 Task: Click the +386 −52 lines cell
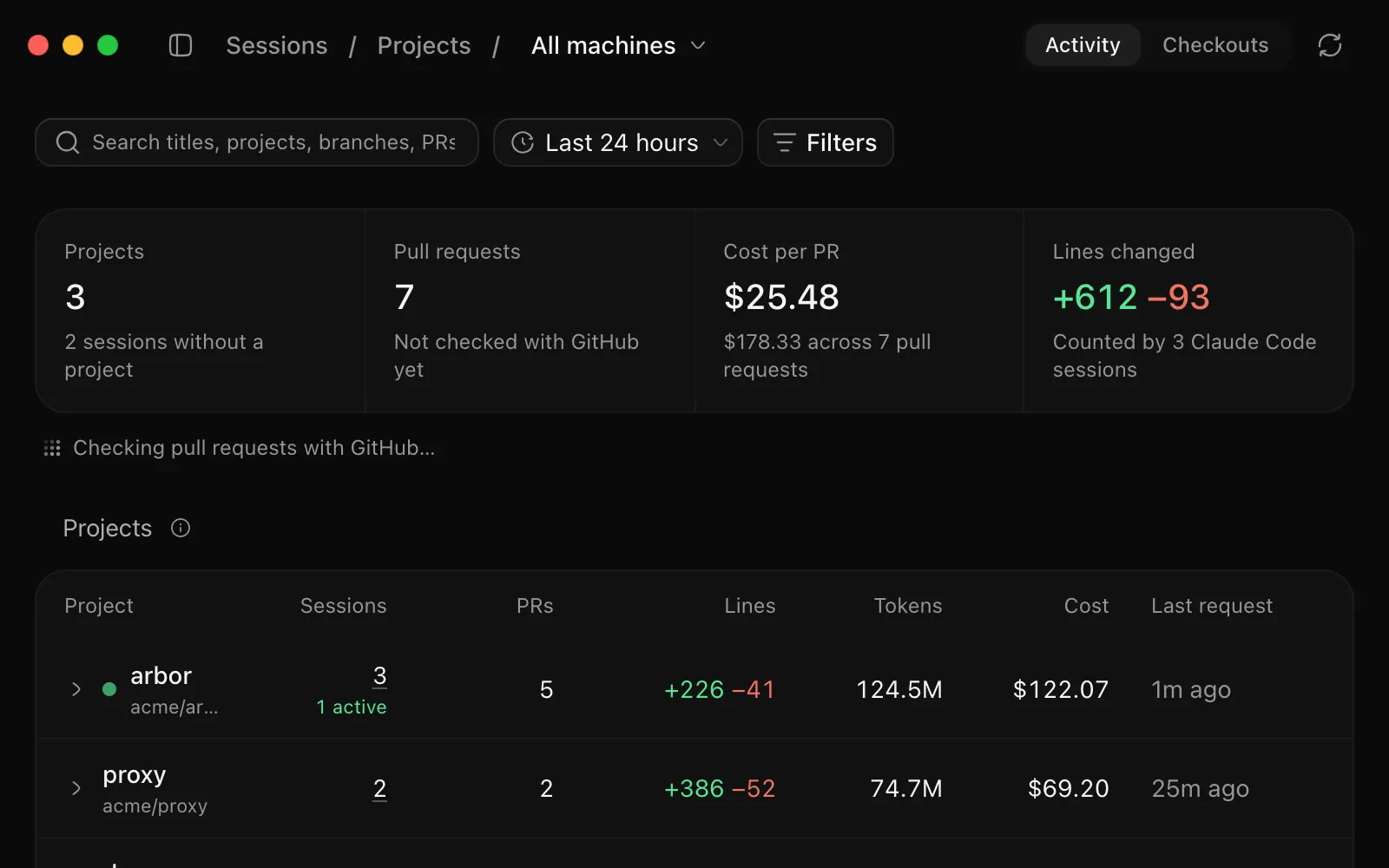[x=720, y=788]
